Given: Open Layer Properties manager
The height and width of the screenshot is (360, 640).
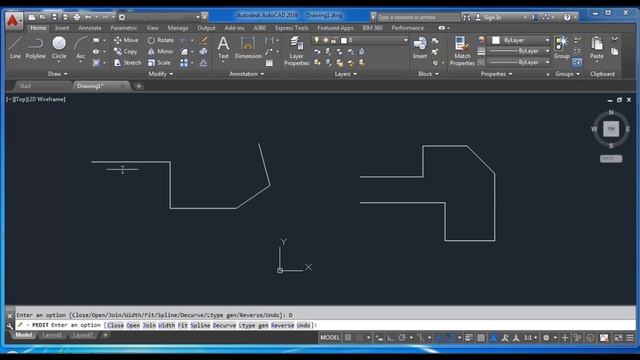Looking at the screenshot, I should tap(297, 51).
